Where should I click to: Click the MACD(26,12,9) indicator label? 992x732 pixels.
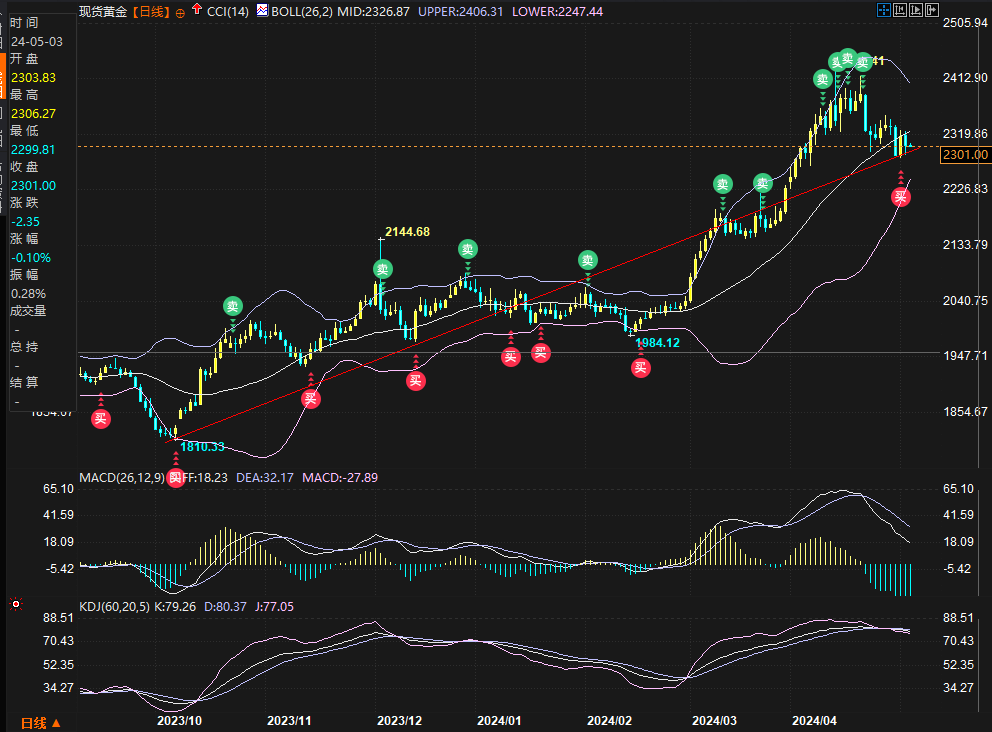tap(122, 478)
